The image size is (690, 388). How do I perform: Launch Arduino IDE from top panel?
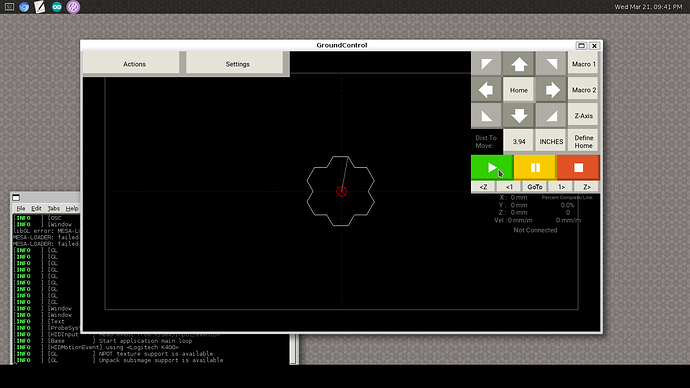coord(57,7)
